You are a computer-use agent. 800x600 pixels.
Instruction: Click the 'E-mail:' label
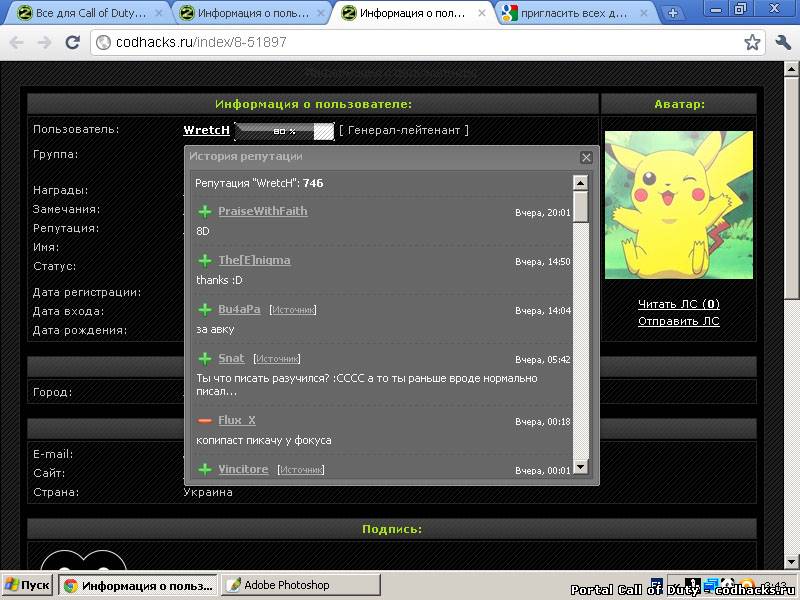(x=53, y=454)
